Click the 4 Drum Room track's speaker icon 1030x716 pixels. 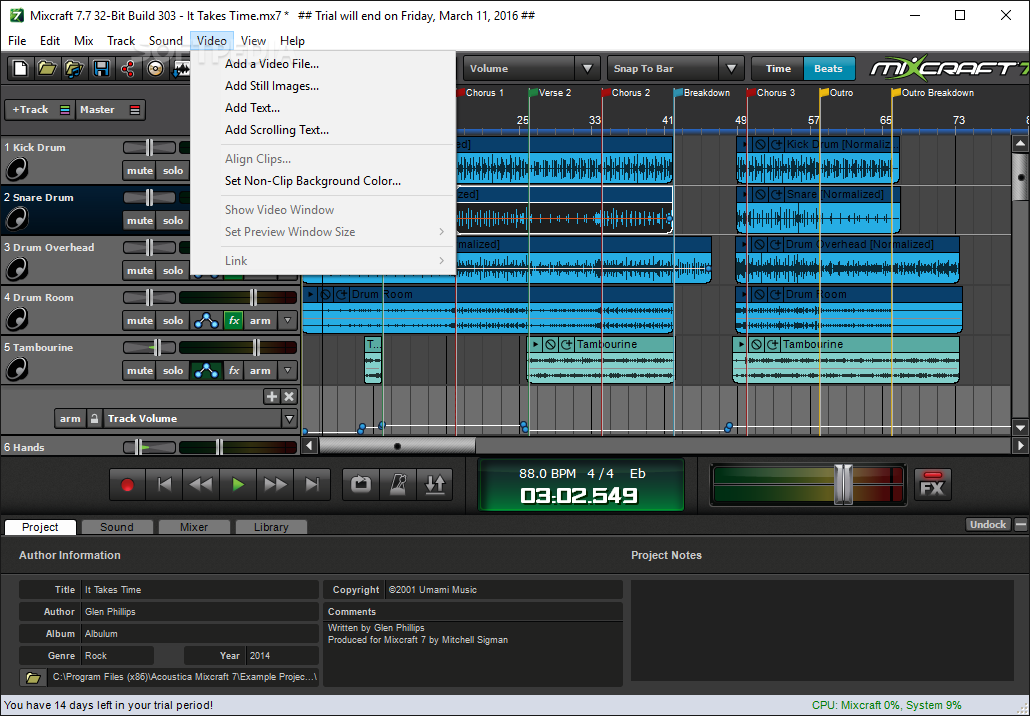[x=16, y=319]
